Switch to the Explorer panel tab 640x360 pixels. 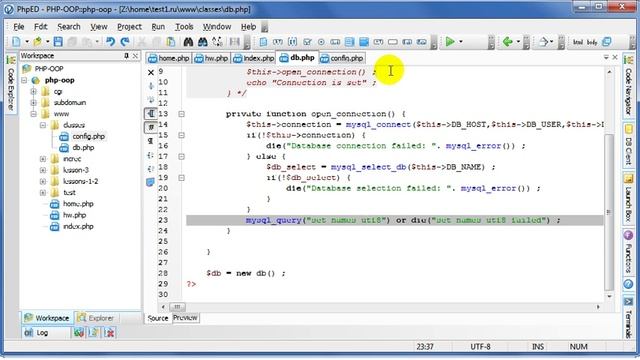tap(96, 318)
